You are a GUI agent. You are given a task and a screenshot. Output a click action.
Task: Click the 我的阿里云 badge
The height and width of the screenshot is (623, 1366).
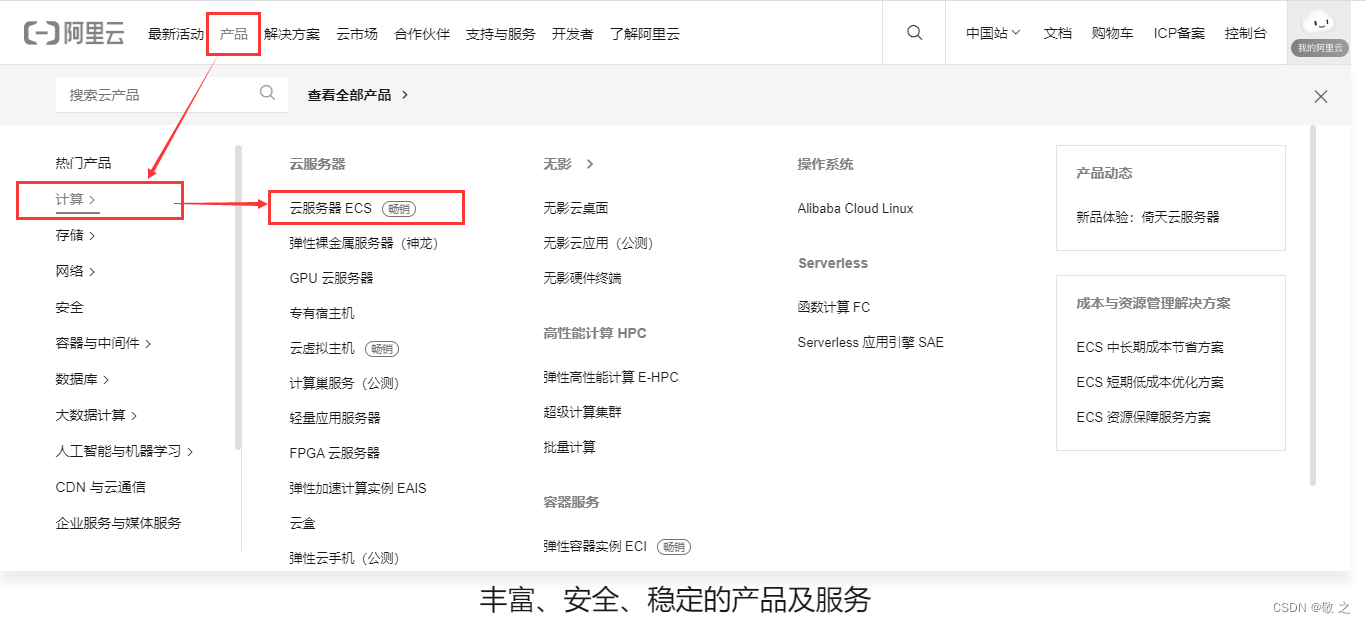tap(1319, 48)
